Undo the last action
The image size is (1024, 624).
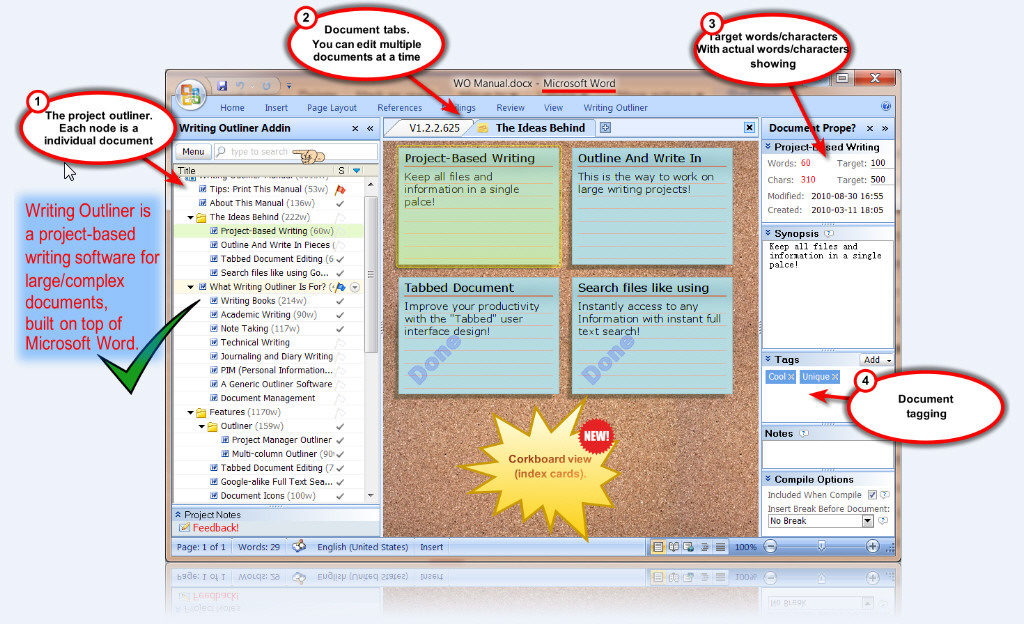pos(240,86)
